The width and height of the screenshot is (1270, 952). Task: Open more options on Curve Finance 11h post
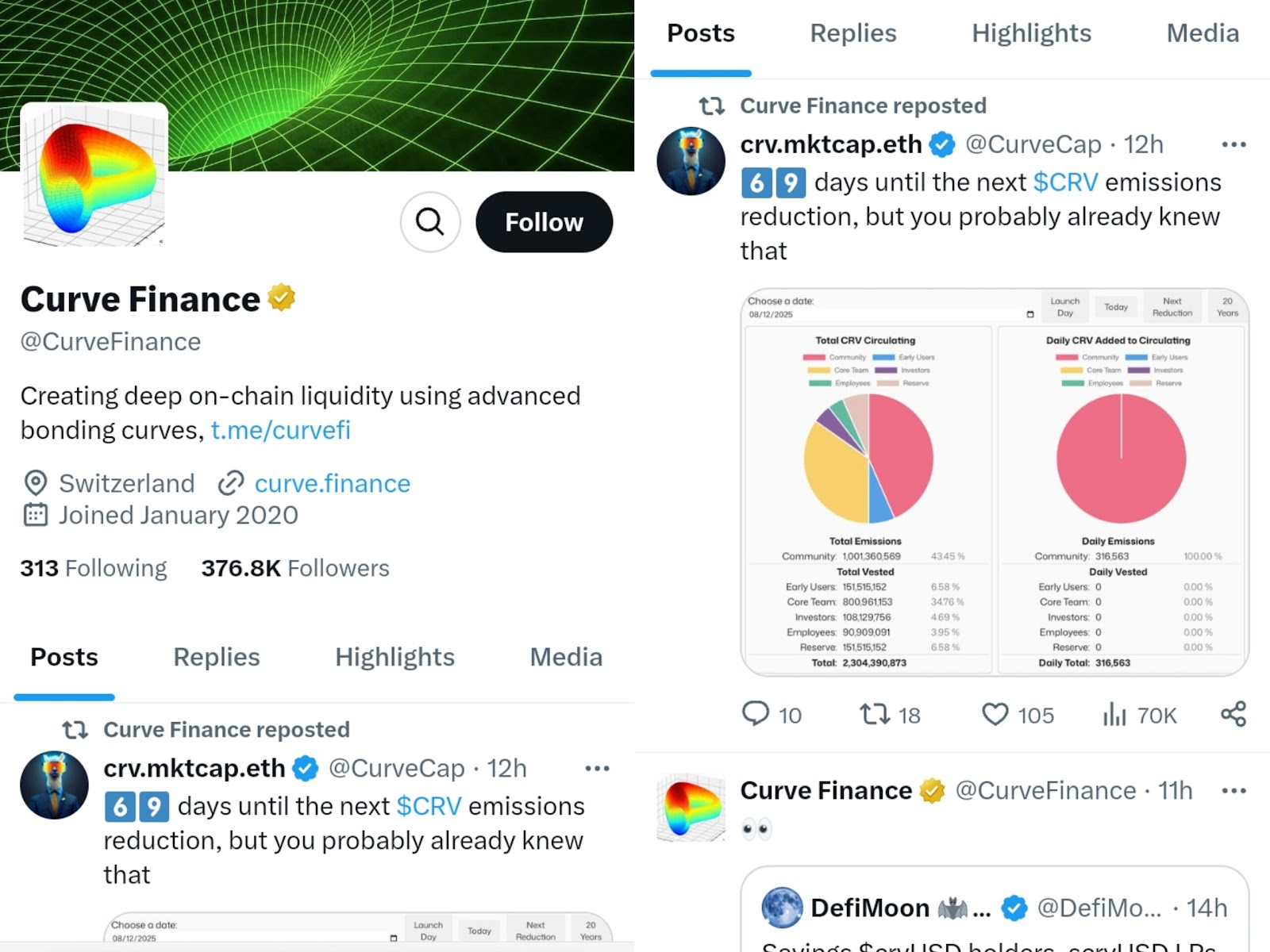pyautogui.click(x=1233, y=791)
